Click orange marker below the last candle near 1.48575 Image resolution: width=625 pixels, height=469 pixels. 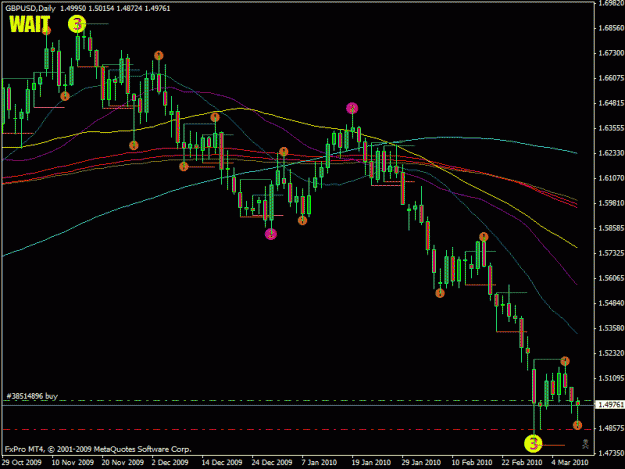(x=577, y=425)
